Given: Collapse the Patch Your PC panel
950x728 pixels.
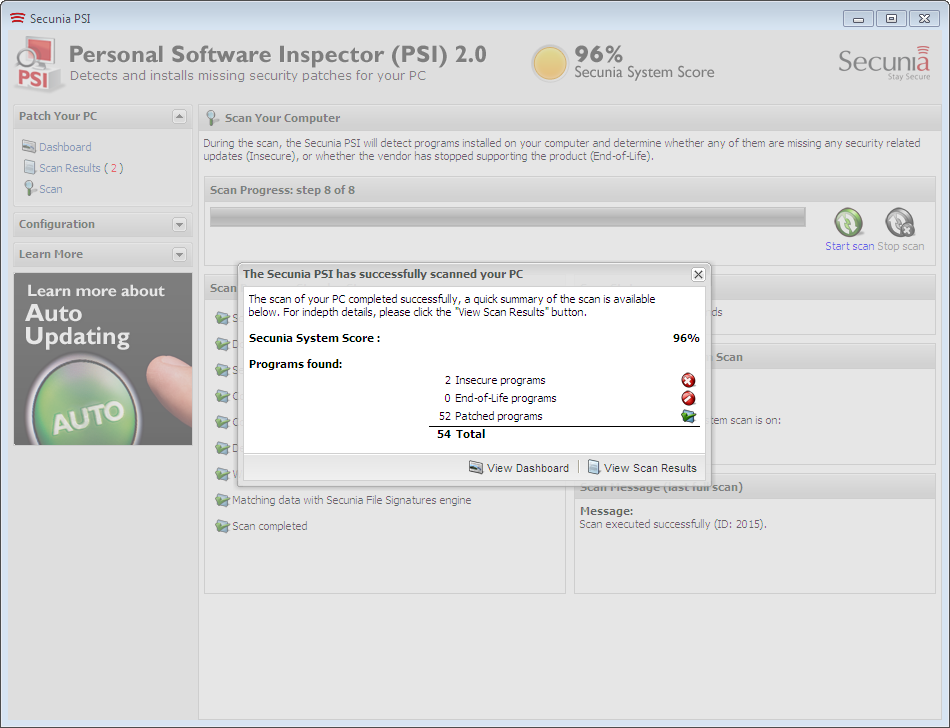Looking at the screenshot, I should point(179,116).
